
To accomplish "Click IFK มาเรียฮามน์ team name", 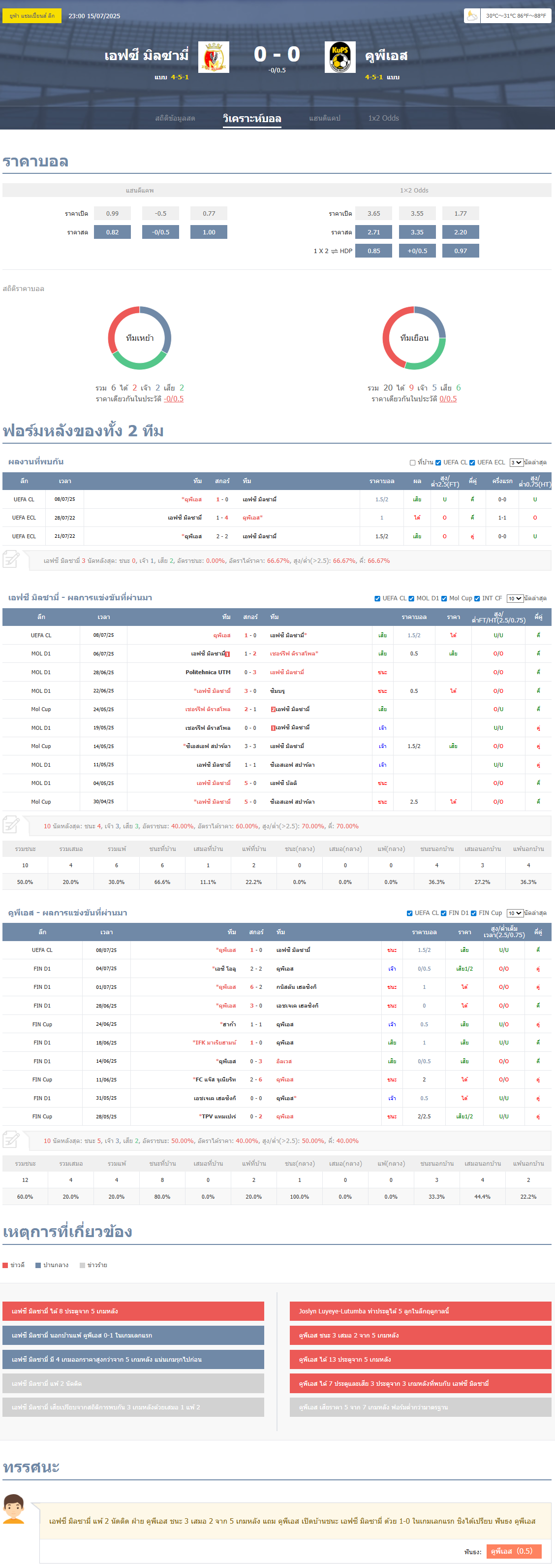I will (x=215, y=1043).
